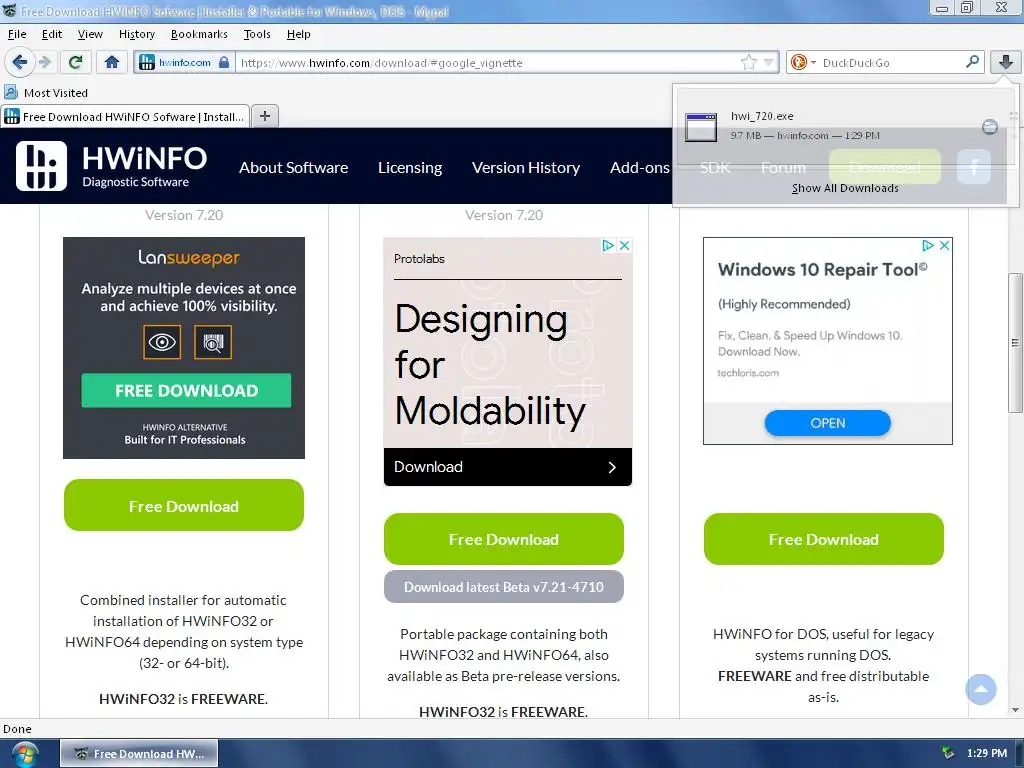Screen dimensions: 1024x768
Task: Open the History menu
Action: pos(136,34)
